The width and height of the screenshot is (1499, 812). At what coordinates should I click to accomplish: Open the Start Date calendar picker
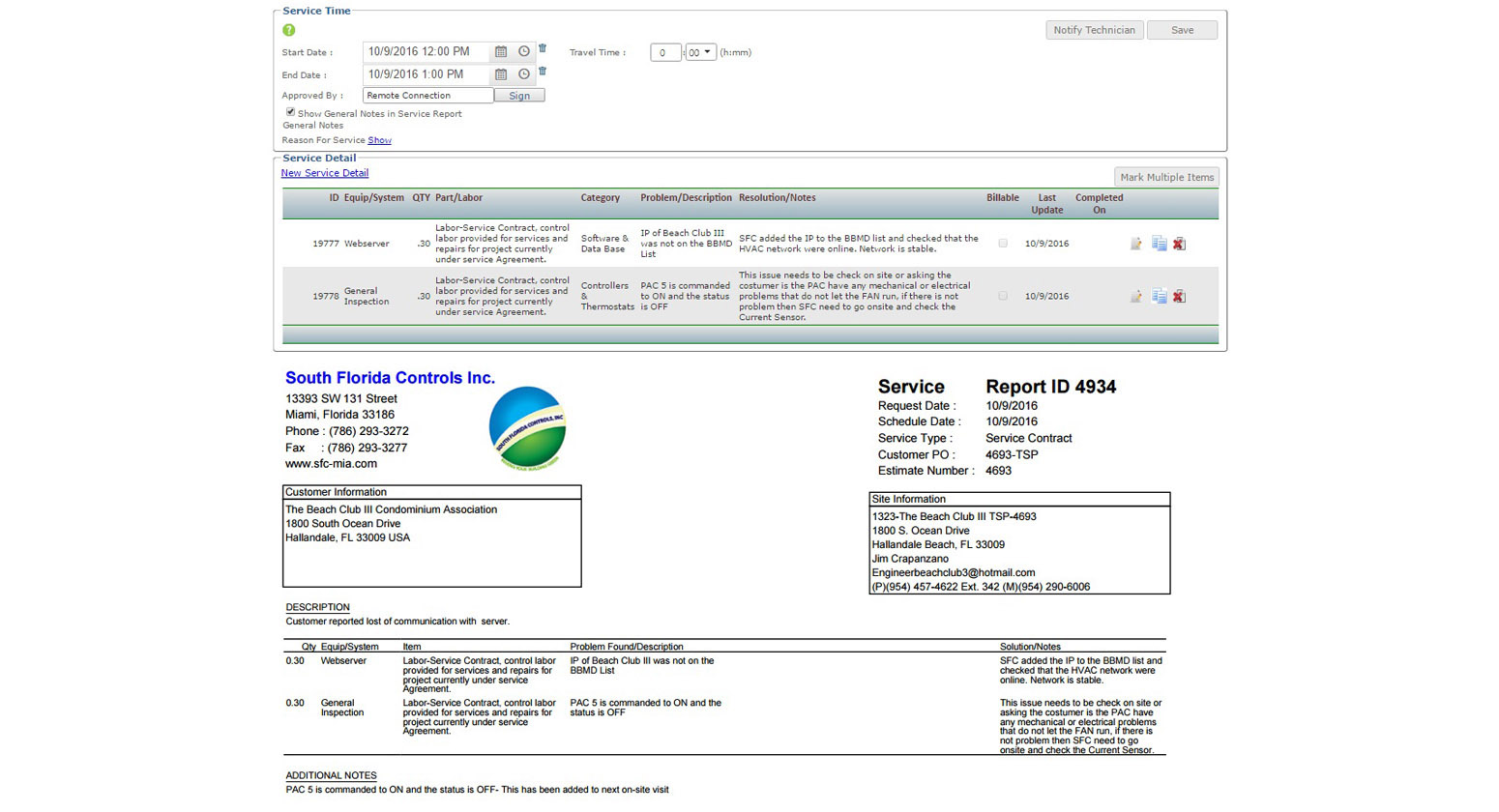[501, 51]
